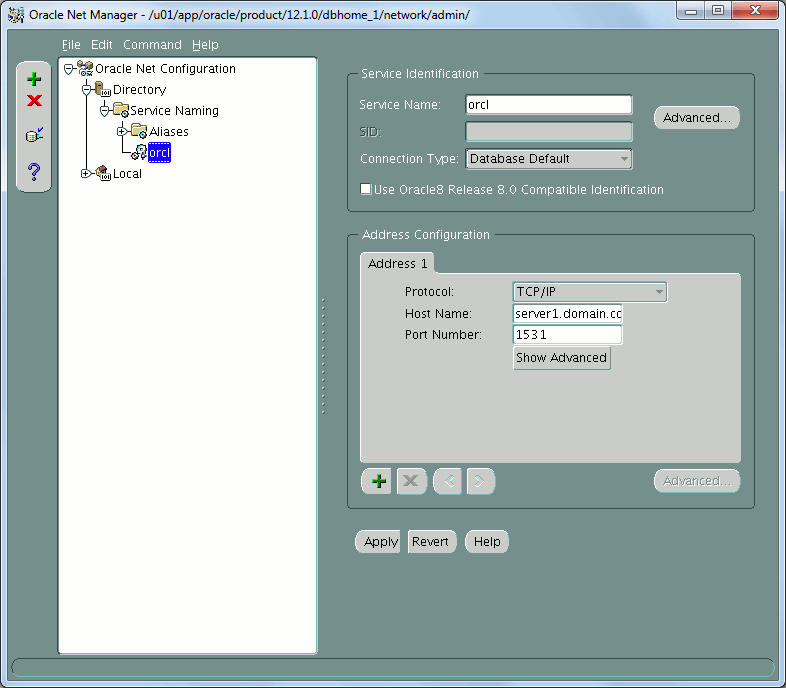Viewport: 786px width, 688px height.
Task: Click into the Host Name field
Action: click(567, 314)
